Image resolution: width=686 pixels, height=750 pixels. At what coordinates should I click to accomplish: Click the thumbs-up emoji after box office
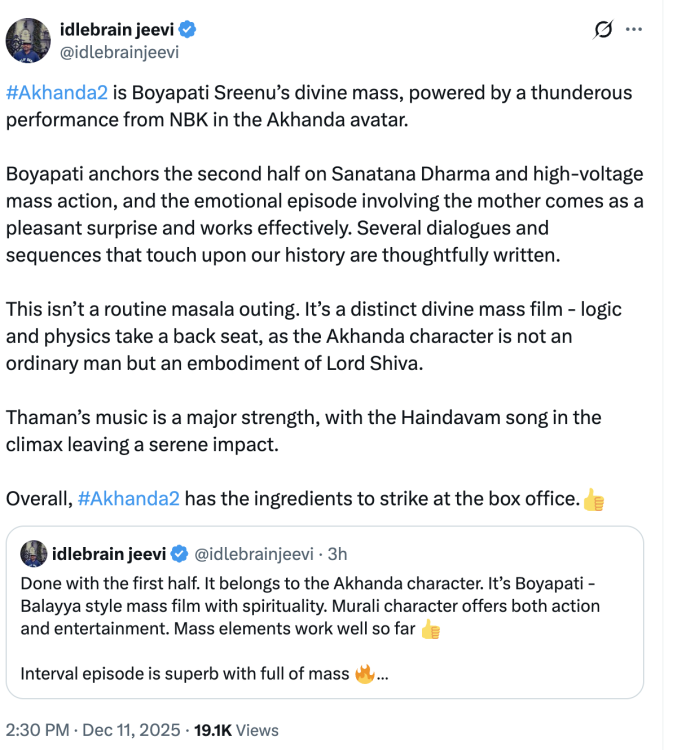593,497
